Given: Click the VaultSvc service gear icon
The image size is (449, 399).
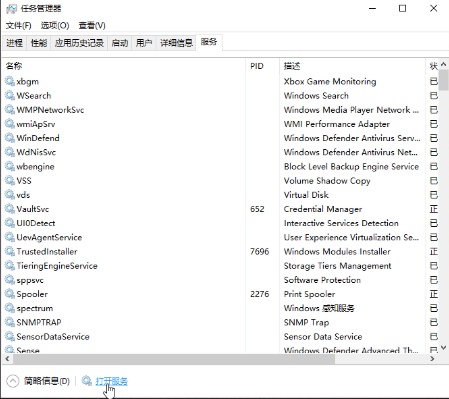Looking at the screenshot, I should click(x=10, y=209).
